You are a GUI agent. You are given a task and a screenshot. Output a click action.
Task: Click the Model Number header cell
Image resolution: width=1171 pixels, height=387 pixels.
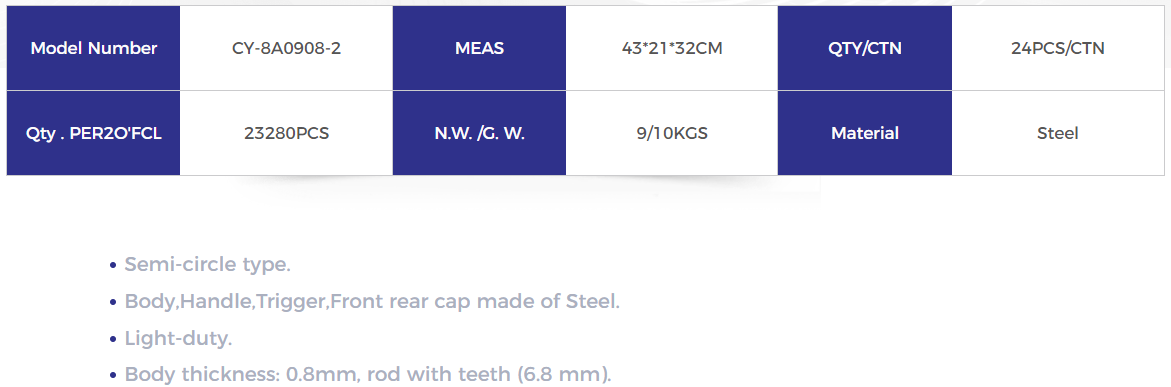coord(93,49)
